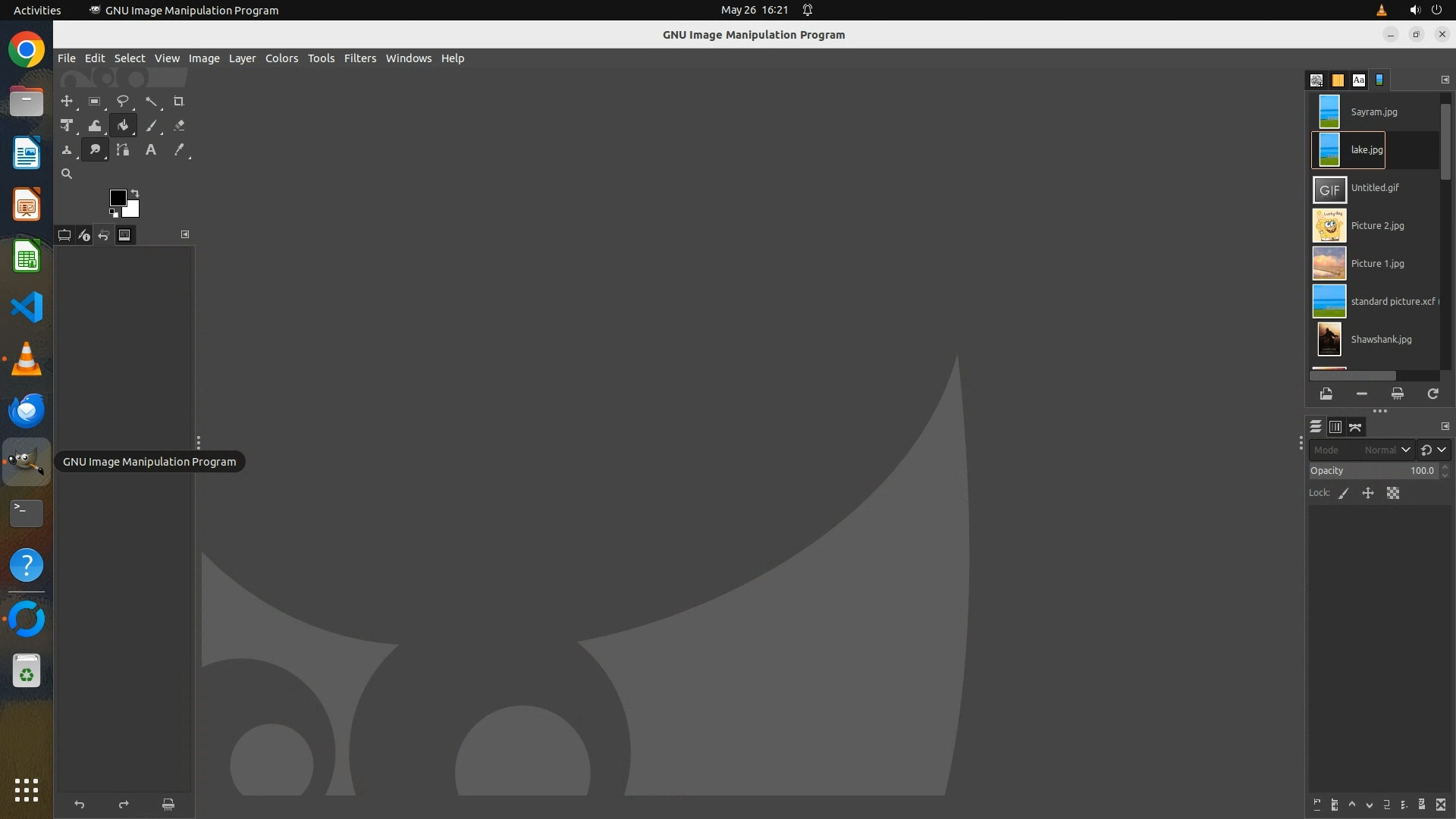1456x819 pixels.
Task: Select the Zoom magnifier tool
Action: coord(67,174)
